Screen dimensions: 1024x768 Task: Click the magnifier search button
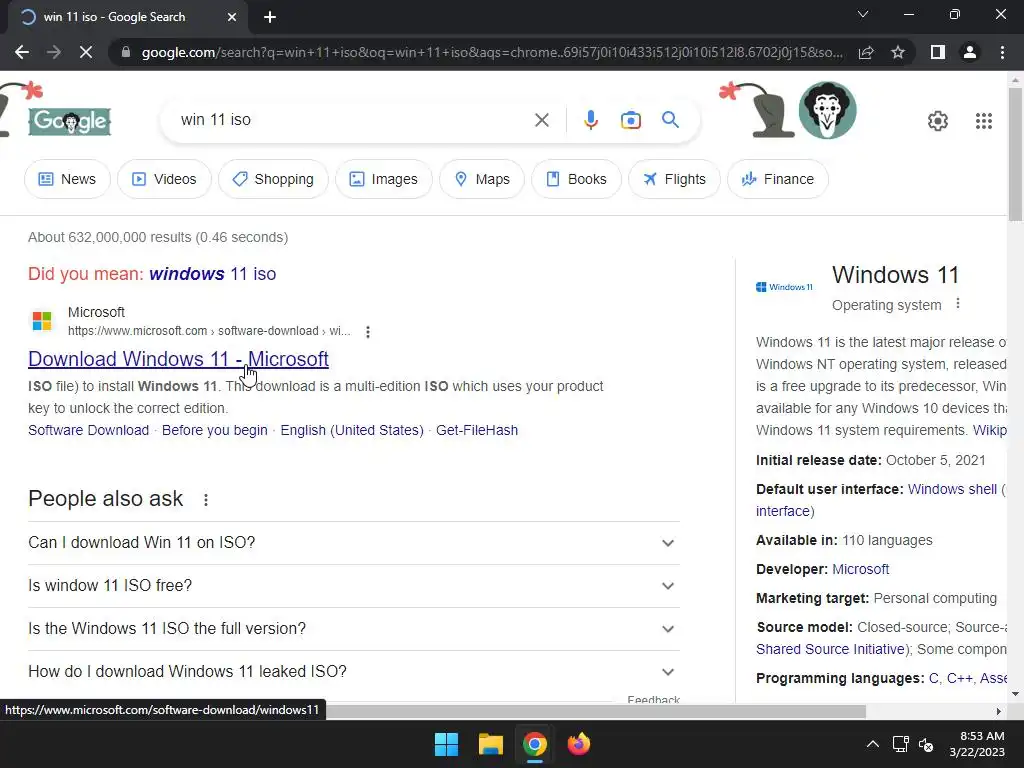670,120
